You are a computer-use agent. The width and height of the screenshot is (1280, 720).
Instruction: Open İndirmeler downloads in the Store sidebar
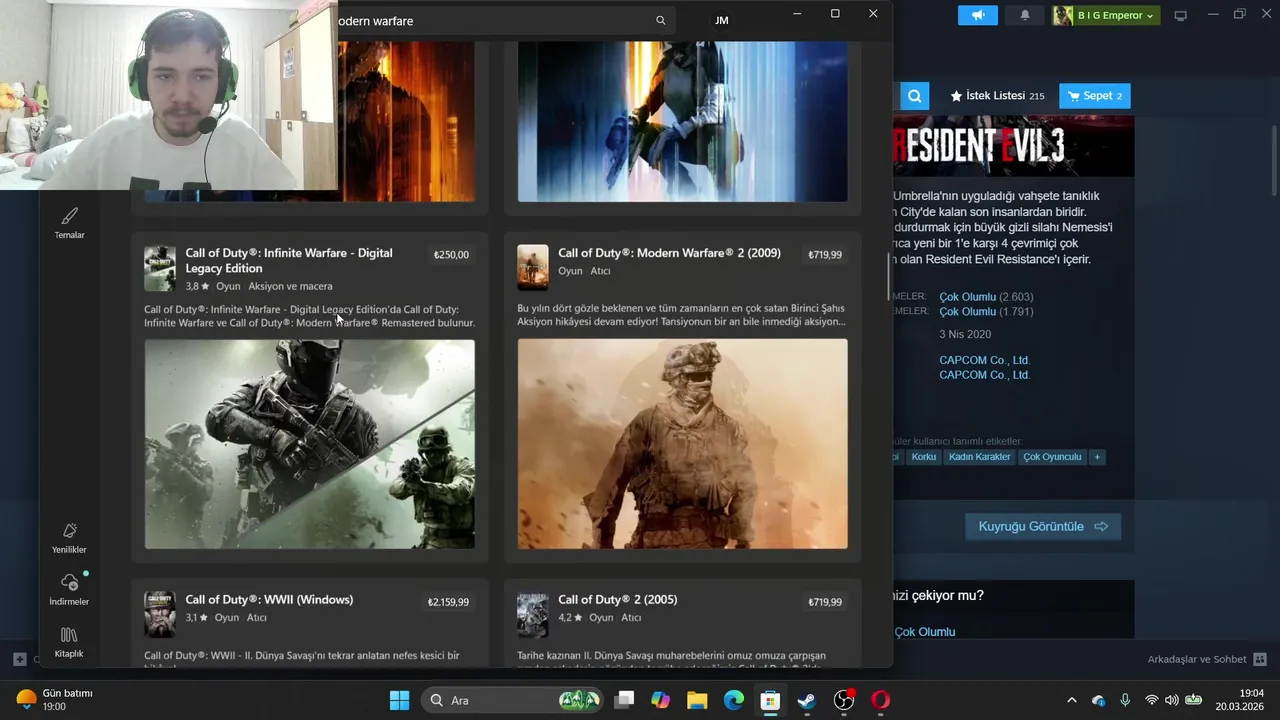pyautogui.click(x=69, y=590)
